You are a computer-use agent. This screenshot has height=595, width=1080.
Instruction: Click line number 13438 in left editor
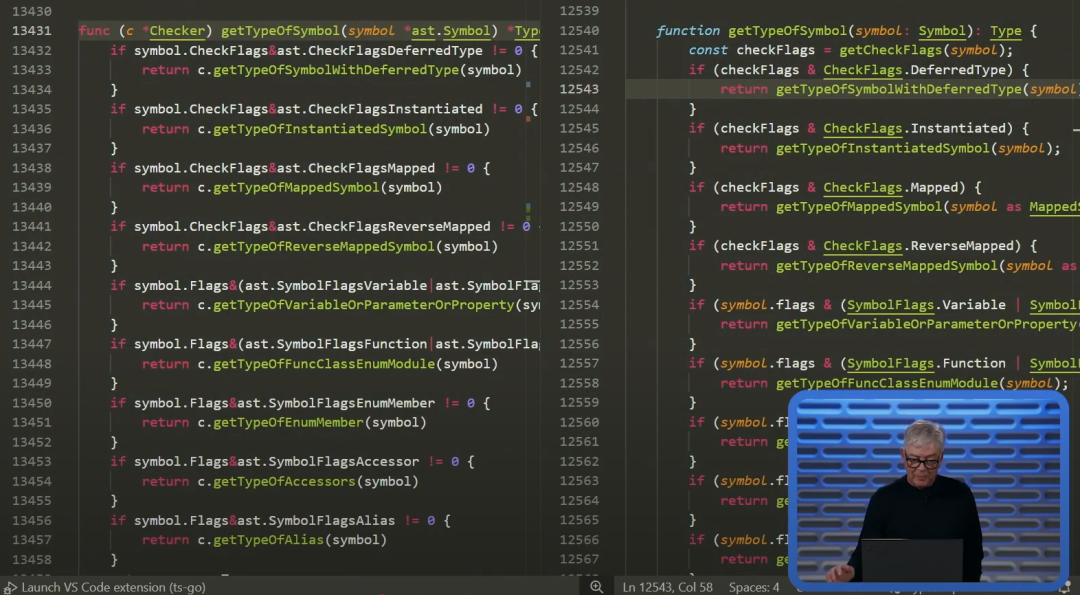(32, 168)
